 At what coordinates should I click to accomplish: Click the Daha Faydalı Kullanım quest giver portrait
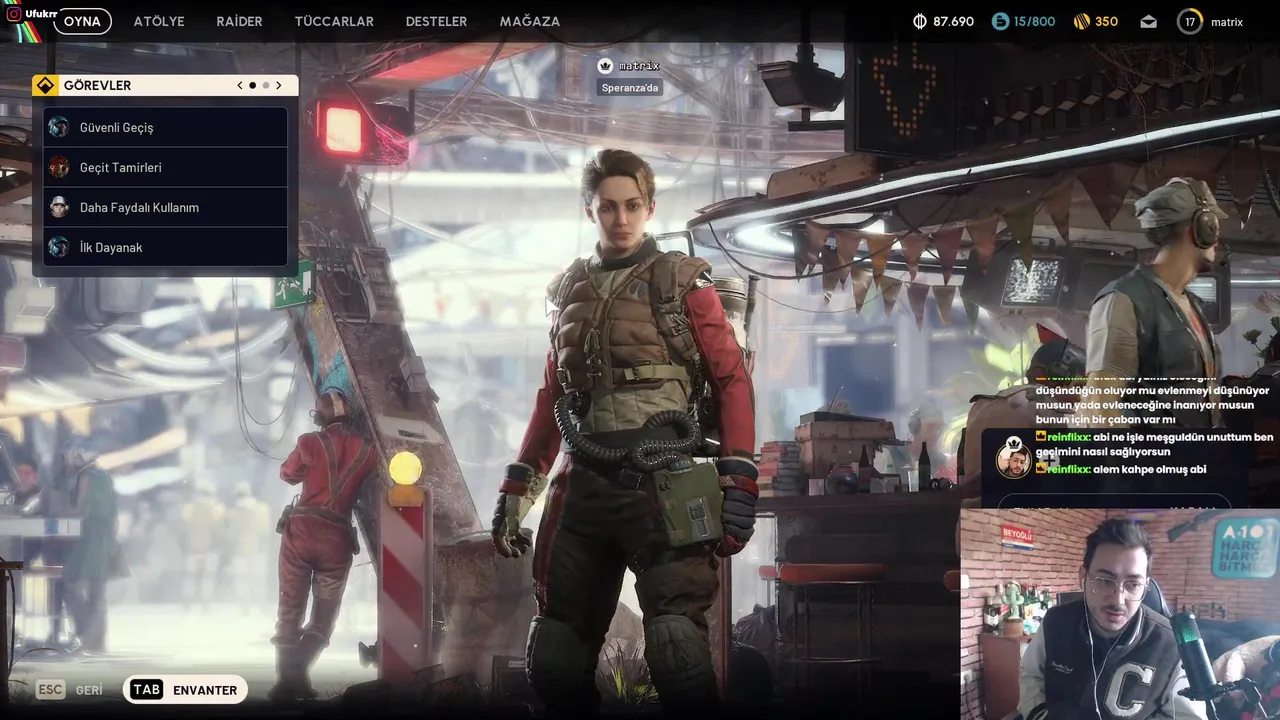point(59,207)
